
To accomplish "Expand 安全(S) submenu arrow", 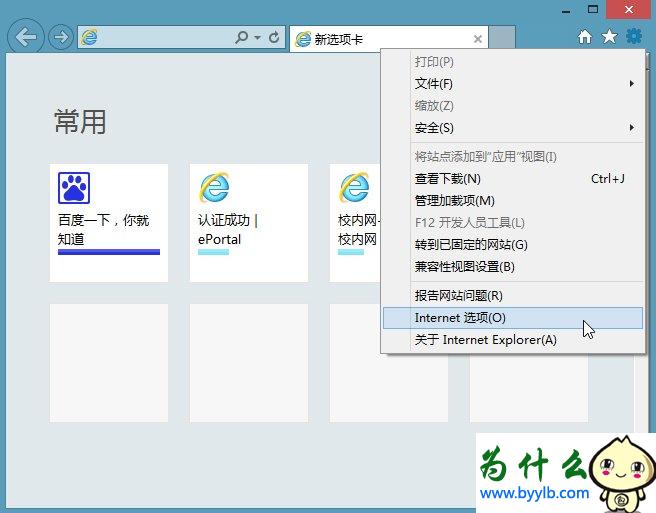I will coord(632,128).
